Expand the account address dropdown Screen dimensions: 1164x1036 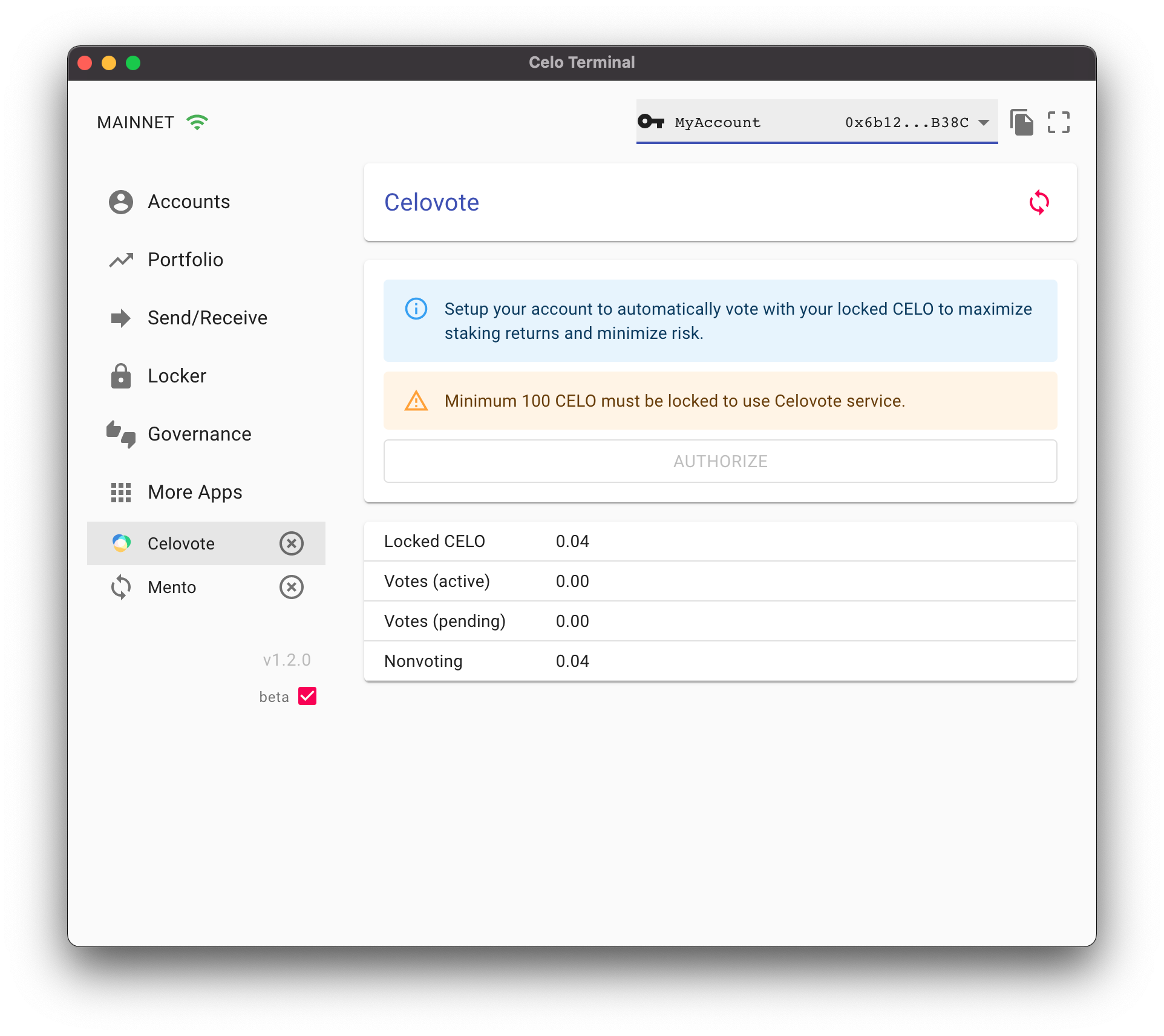[x=984, y=122]
